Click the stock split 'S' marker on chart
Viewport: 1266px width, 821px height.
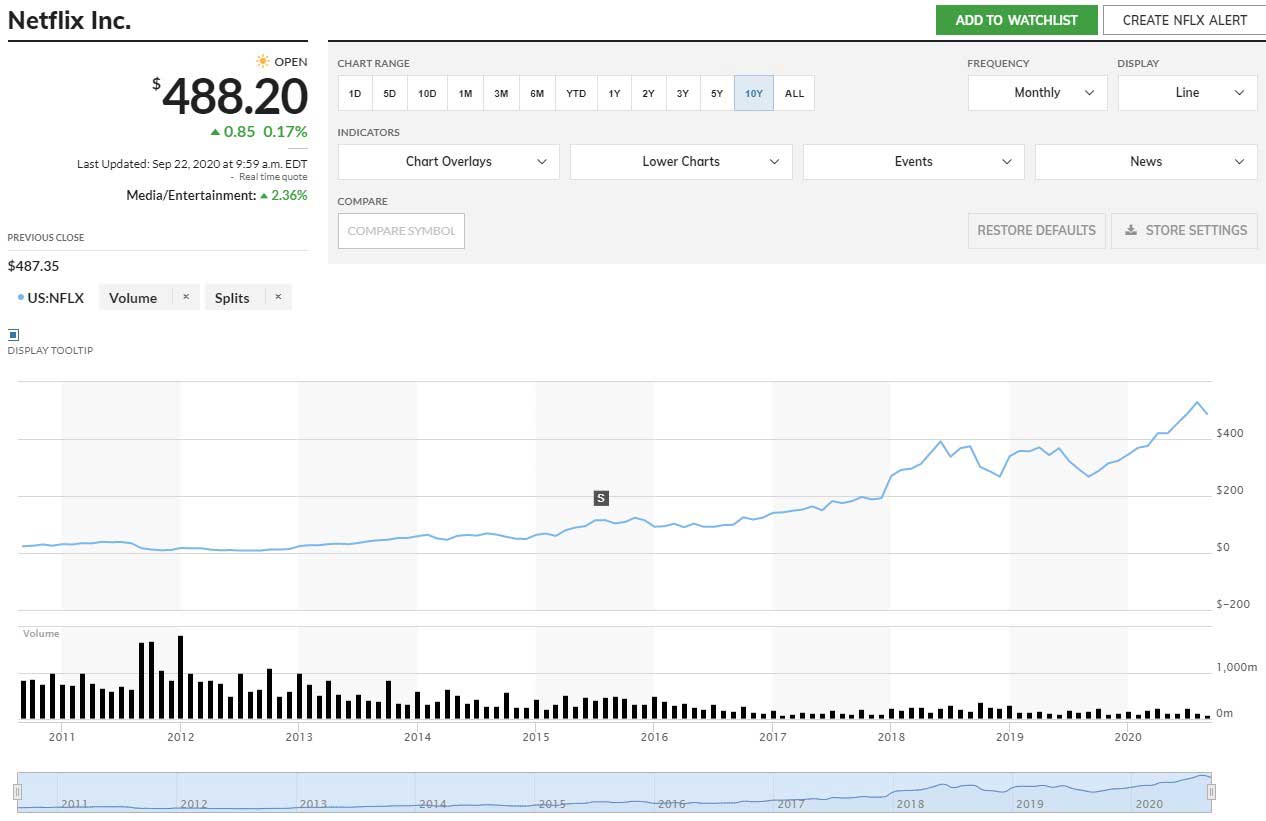point(601,498)
